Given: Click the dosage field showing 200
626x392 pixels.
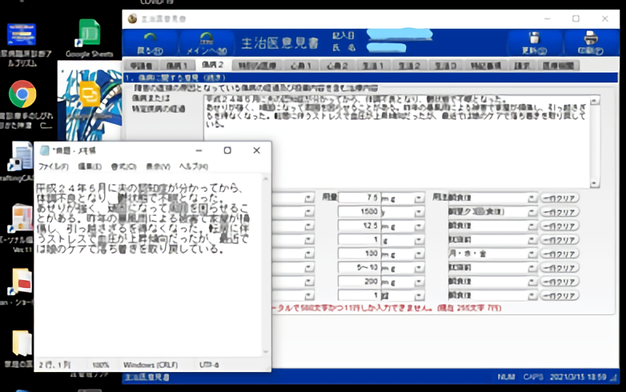Looking at the screenshot, I should tap(359, 282).
